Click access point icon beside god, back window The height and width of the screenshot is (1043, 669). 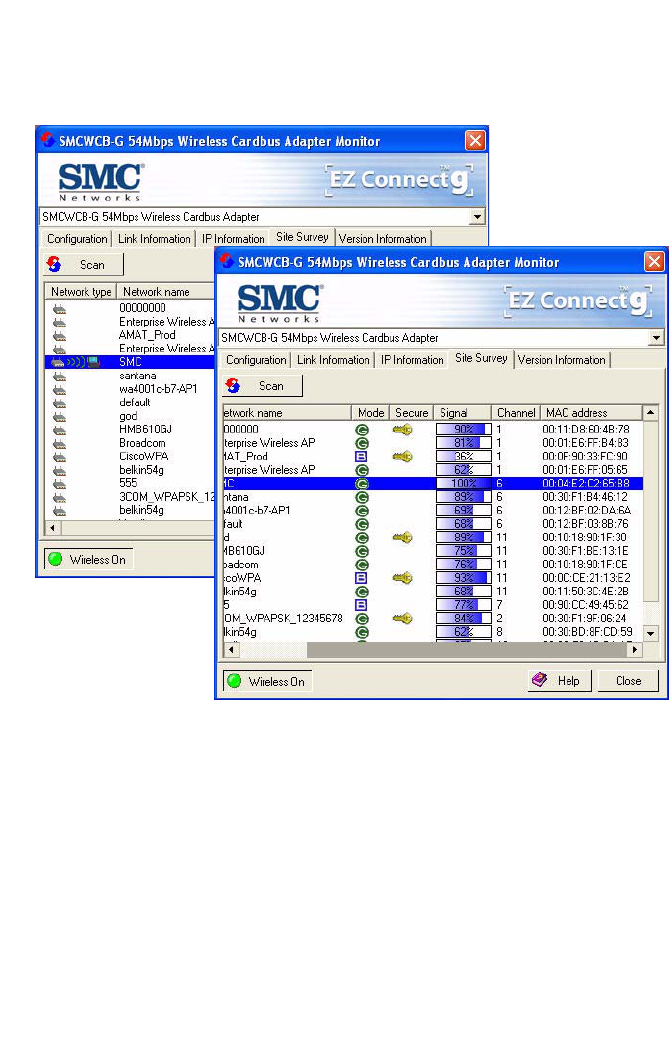[x=60, y=416]
